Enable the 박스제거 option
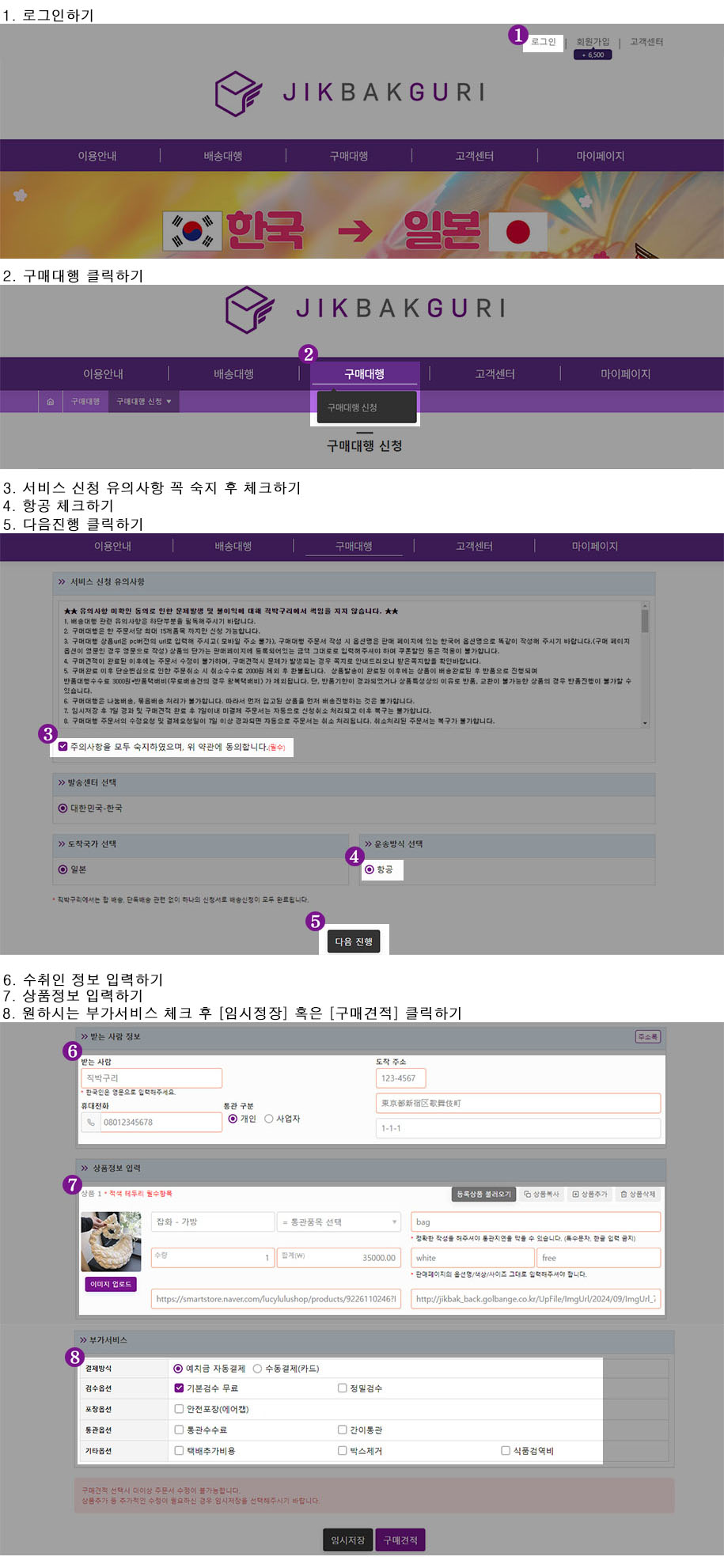724x1568 pixels. click(x=343, y=1450)
